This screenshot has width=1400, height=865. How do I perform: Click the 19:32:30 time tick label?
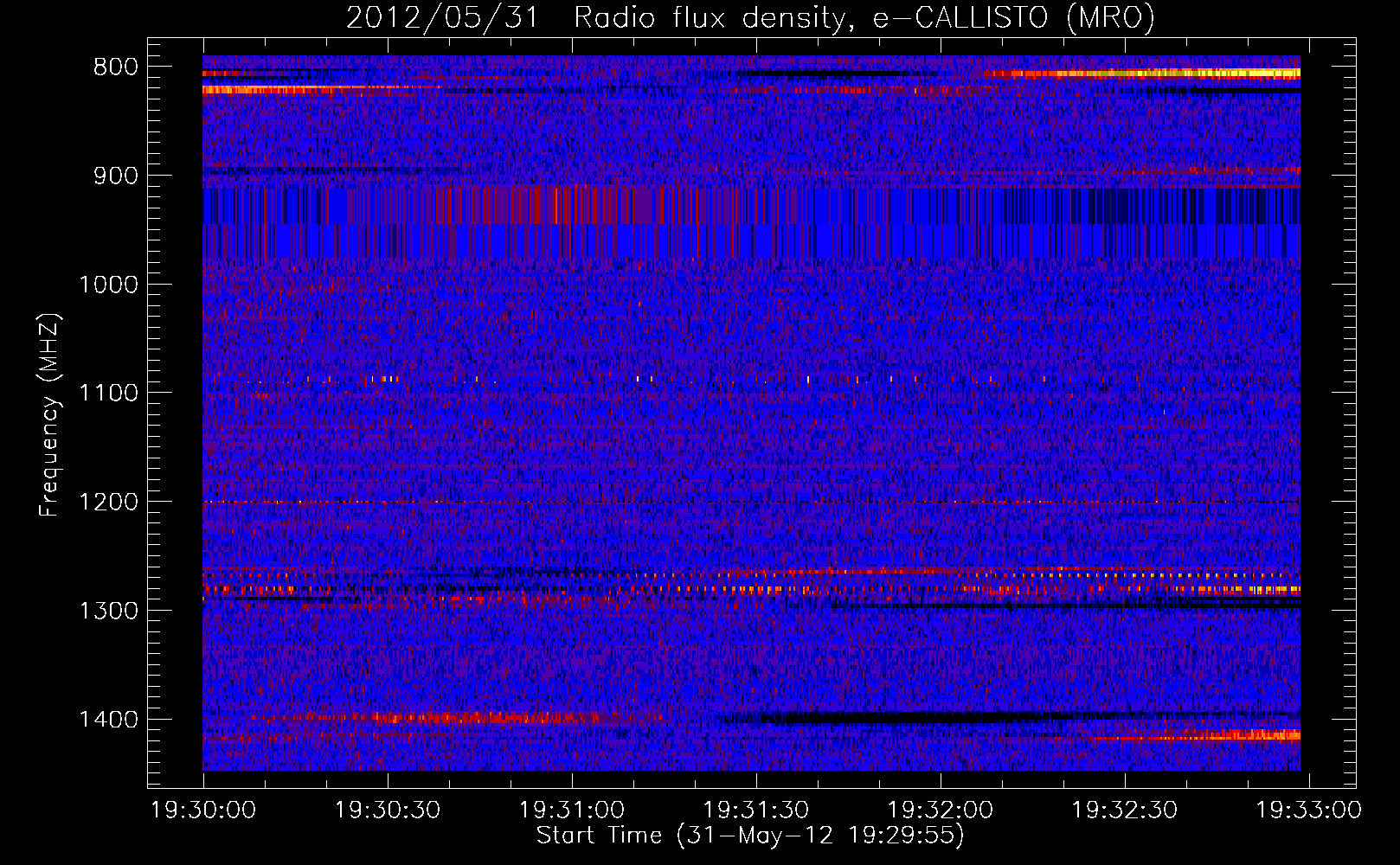pyautogui.click(x=1125, y=811)
